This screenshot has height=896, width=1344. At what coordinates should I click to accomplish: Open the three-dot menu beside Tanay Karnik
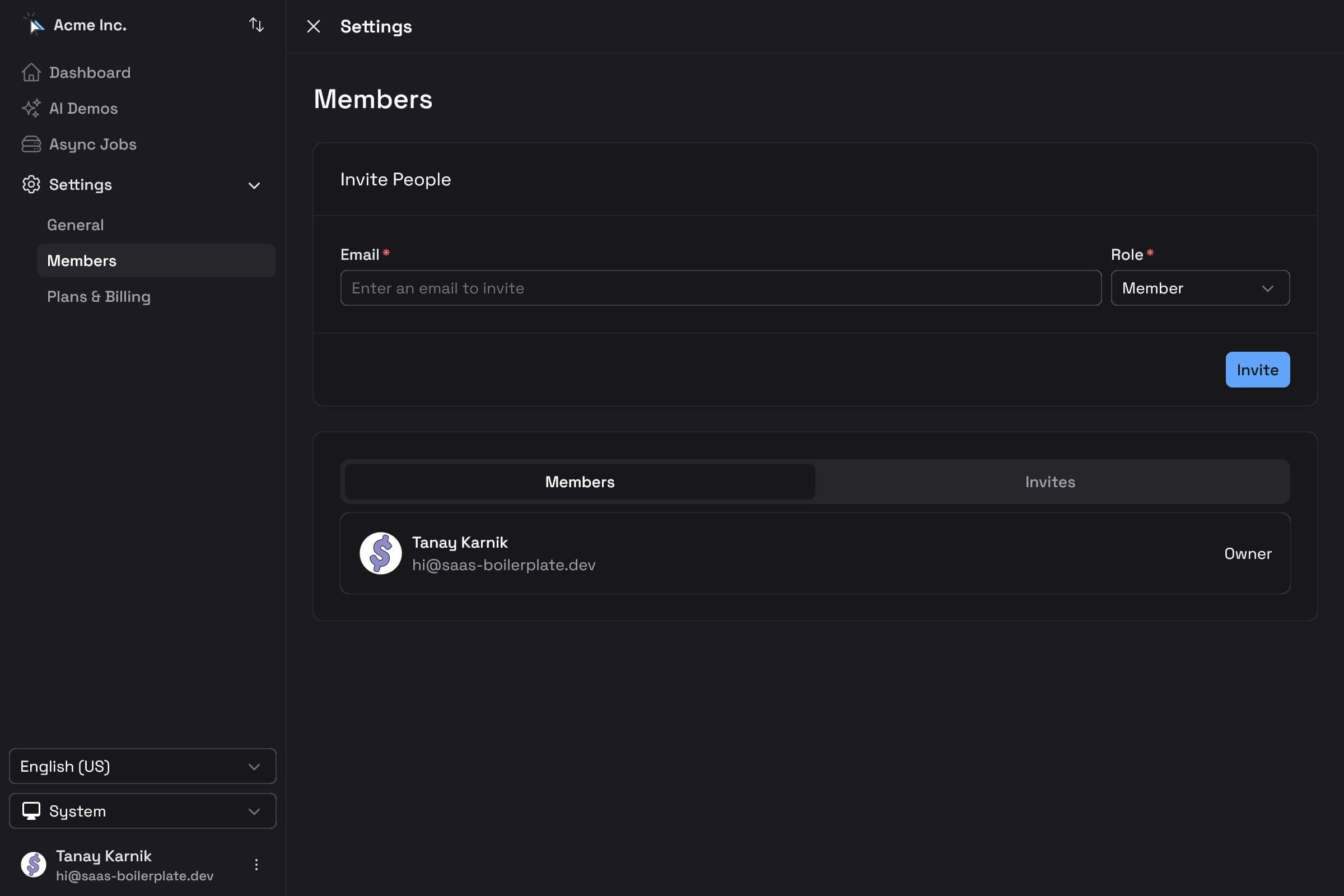click(256, 865)
